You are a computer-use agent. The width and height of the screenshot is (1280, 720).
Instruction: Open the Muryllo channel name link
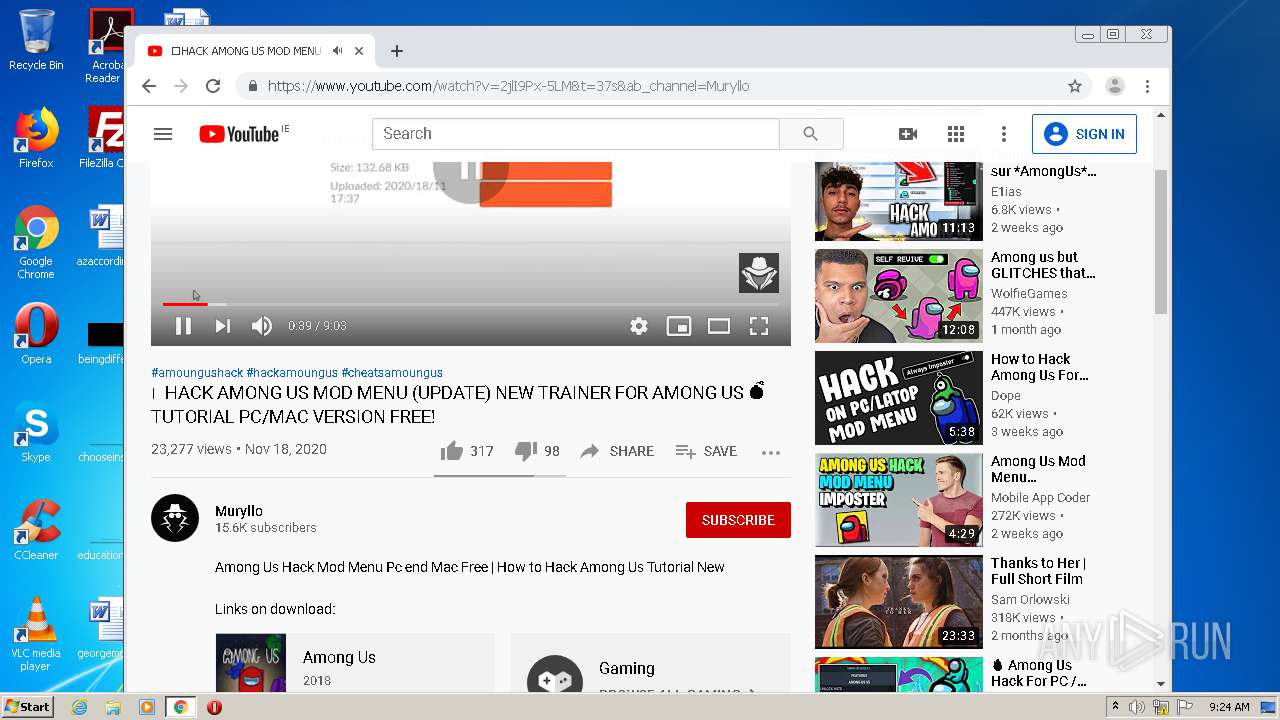(x=239, y=511)
